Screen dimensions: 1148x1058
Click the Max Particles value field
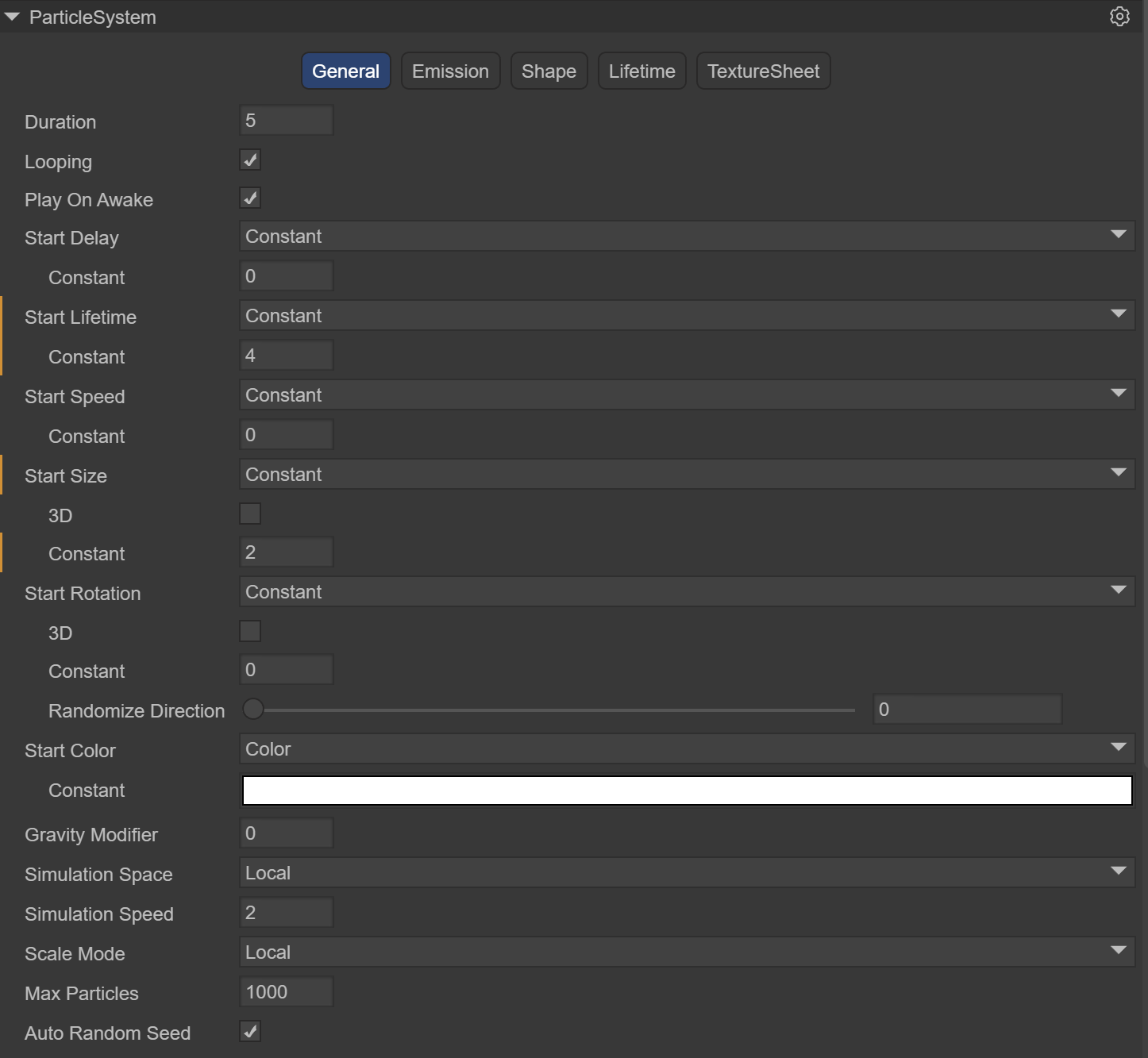(x=286, y=992)
